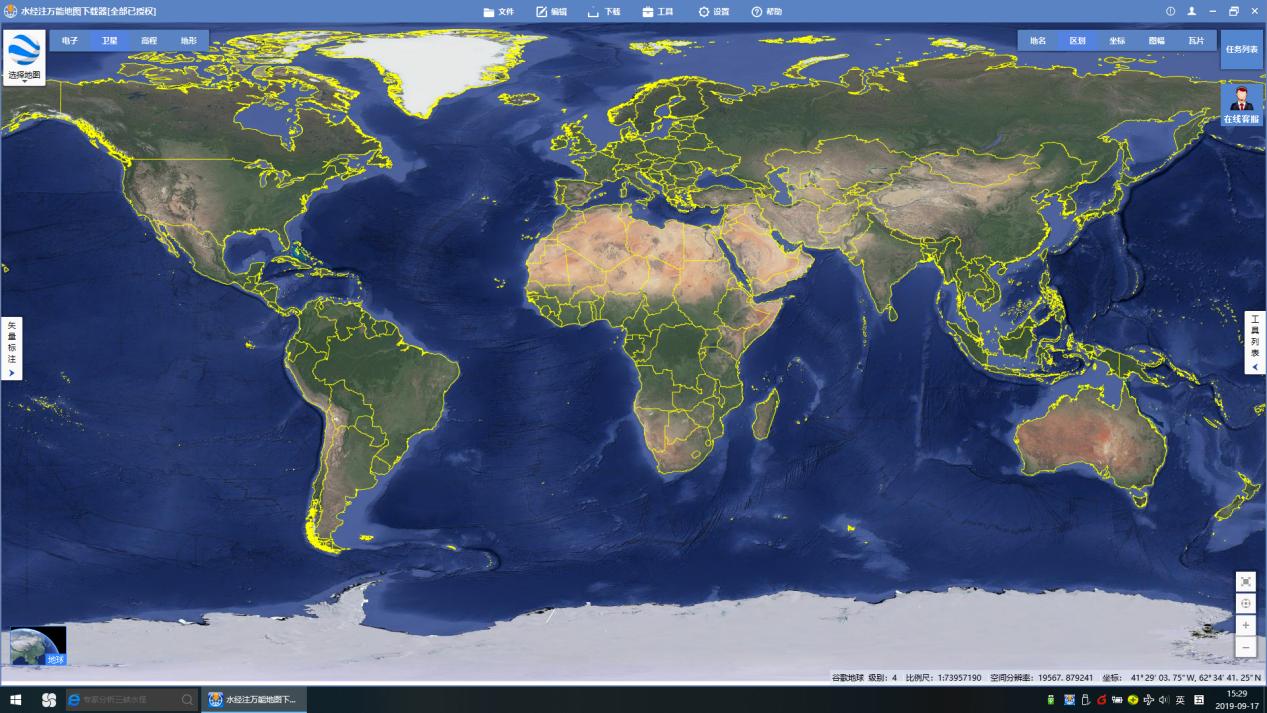1267x713 pixels.
Task: Open the 工具 (Tools) menu
Action: click(657, 11)
